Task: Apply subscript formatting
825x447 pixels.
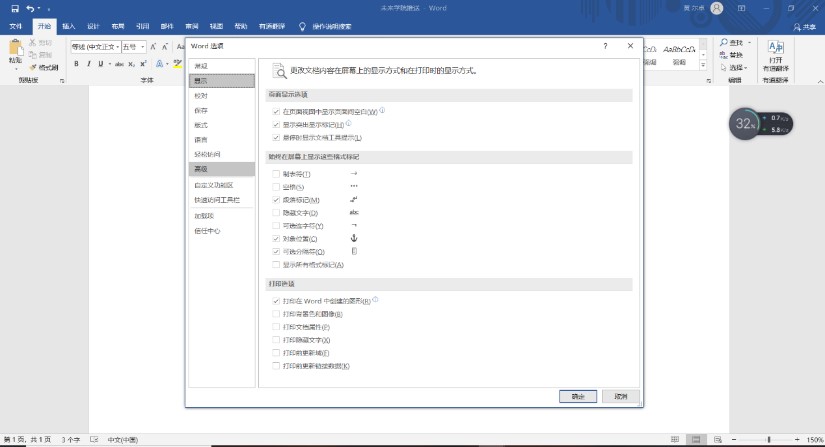Action: pos(132,64)
